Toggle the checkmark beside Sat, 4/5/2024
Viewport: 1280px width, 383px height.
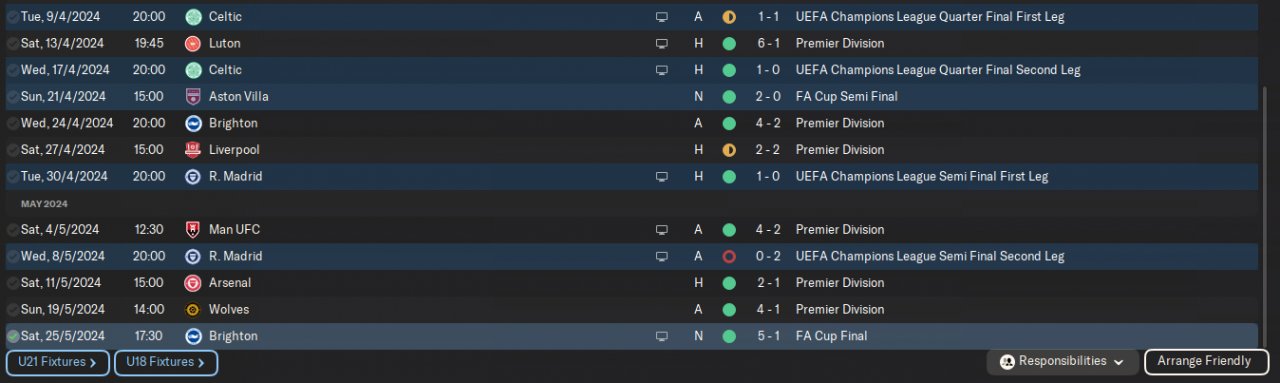pyautogui.click(x=13, y=230)
